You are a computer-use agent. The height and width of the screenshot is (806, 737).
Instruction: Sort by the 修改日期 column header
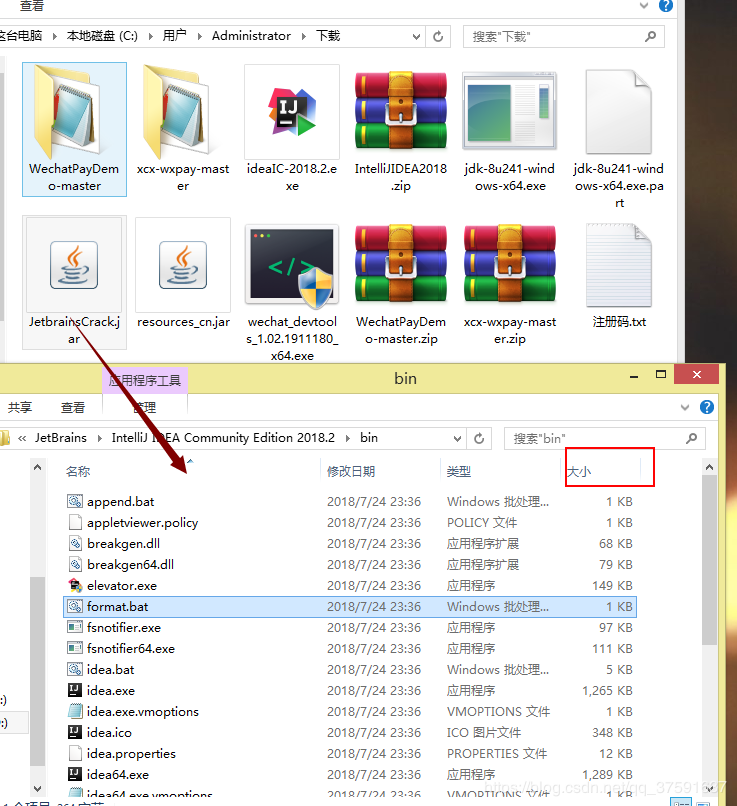[x=351, y=471]
